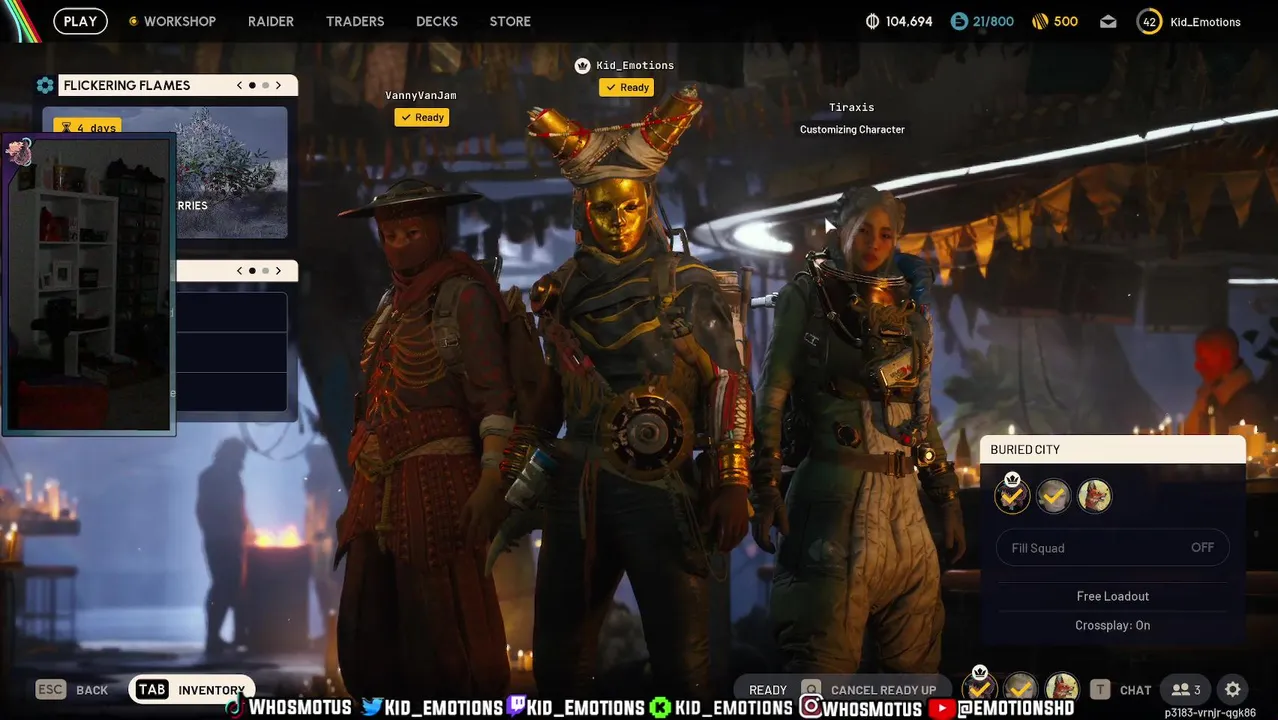
Task: Click second ready avatar in bottom bar
Action: pyautogui.click(x=1020, y=688)
